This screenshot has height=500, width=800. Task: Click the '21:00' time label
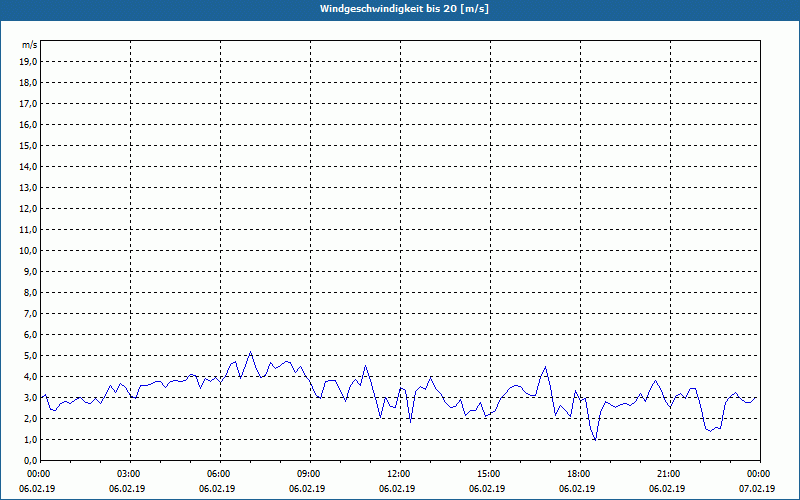(670, 474)
